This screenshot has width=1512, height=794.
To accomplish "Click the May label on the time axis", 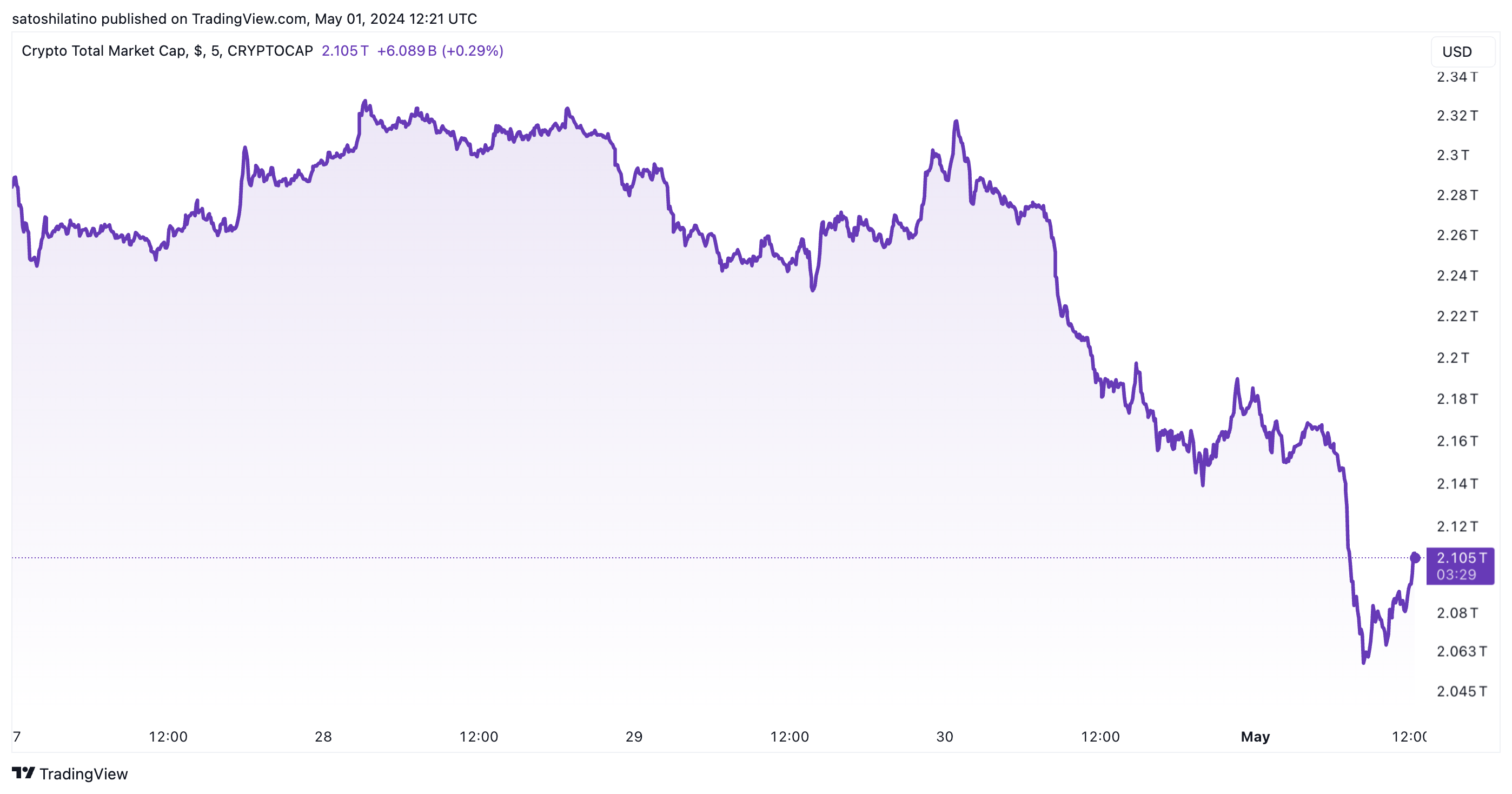I will click(x=1255, y=737).
